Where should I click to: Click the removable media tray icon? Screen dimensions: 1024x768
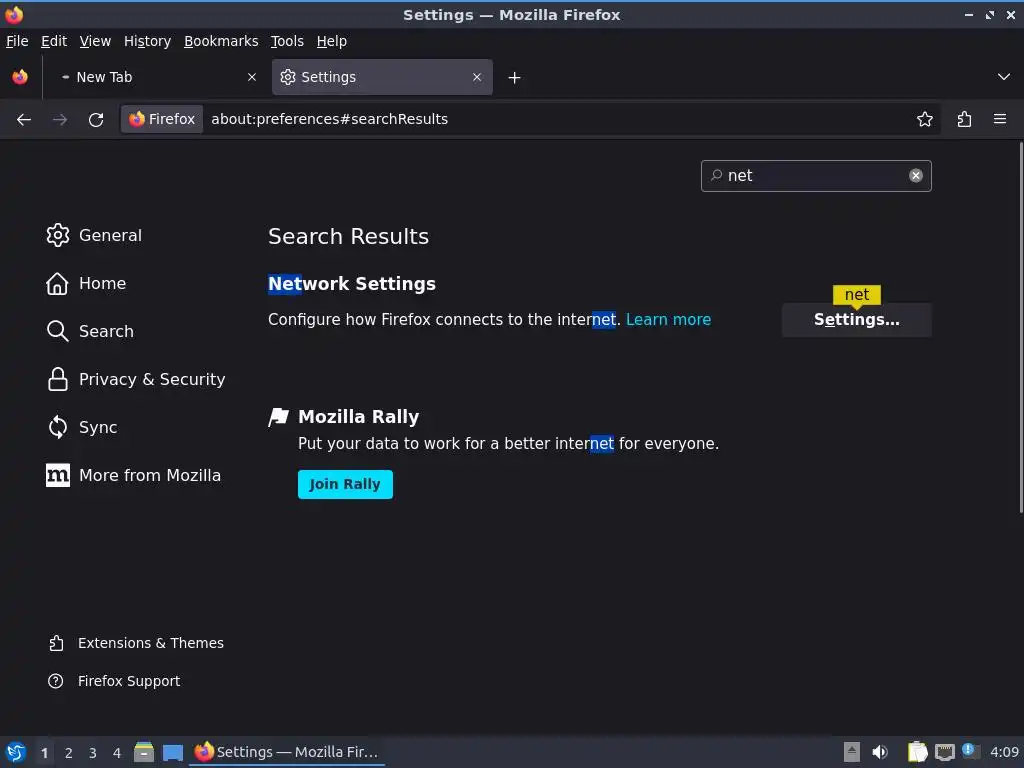(852, 752)
